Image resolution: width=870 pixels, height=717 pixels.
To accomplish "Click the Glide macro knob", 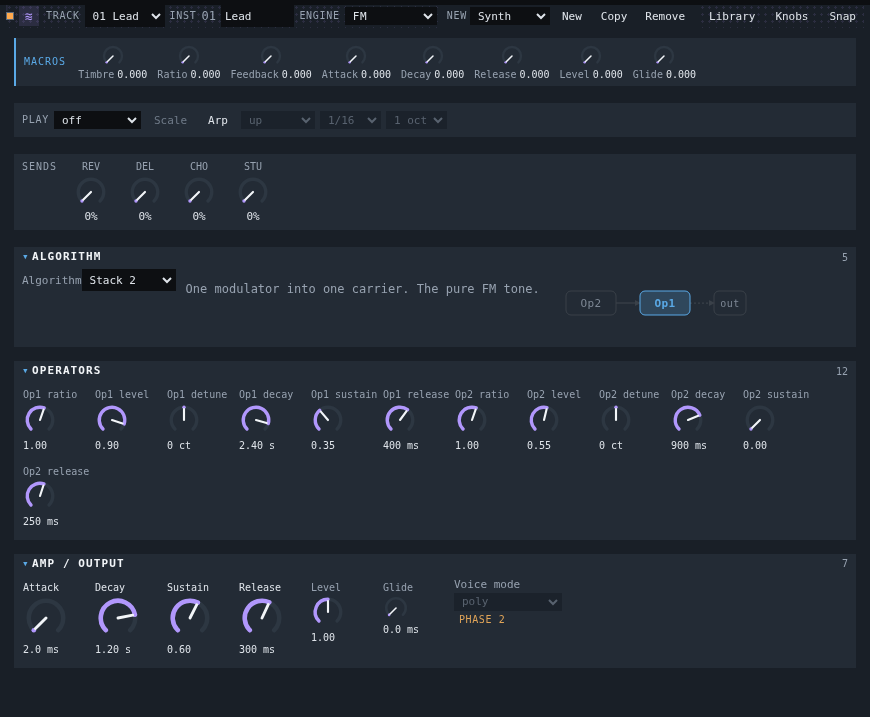I will tap(664, 56).
